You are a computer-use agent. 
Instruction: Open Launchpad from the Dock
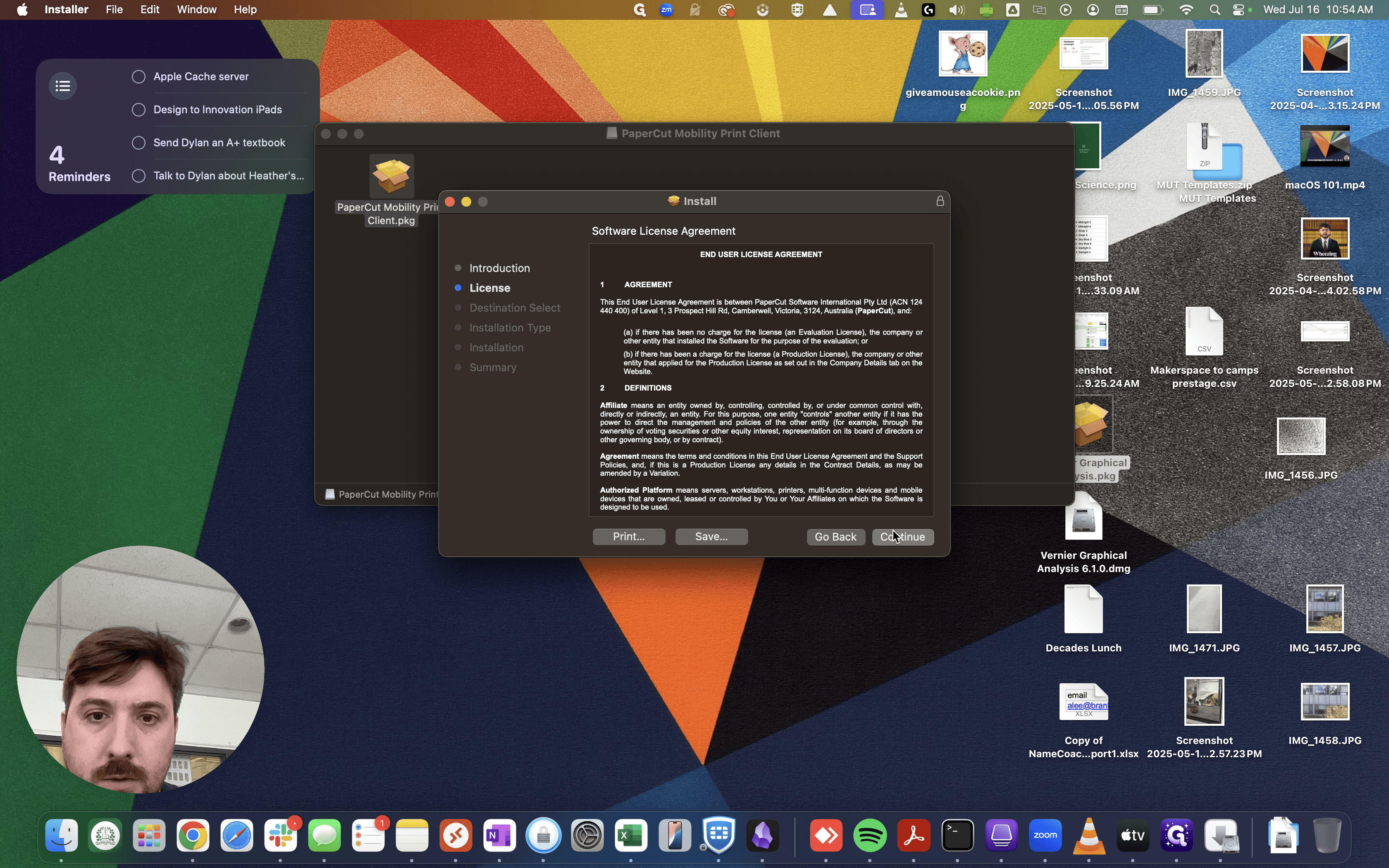coord(149,835)
